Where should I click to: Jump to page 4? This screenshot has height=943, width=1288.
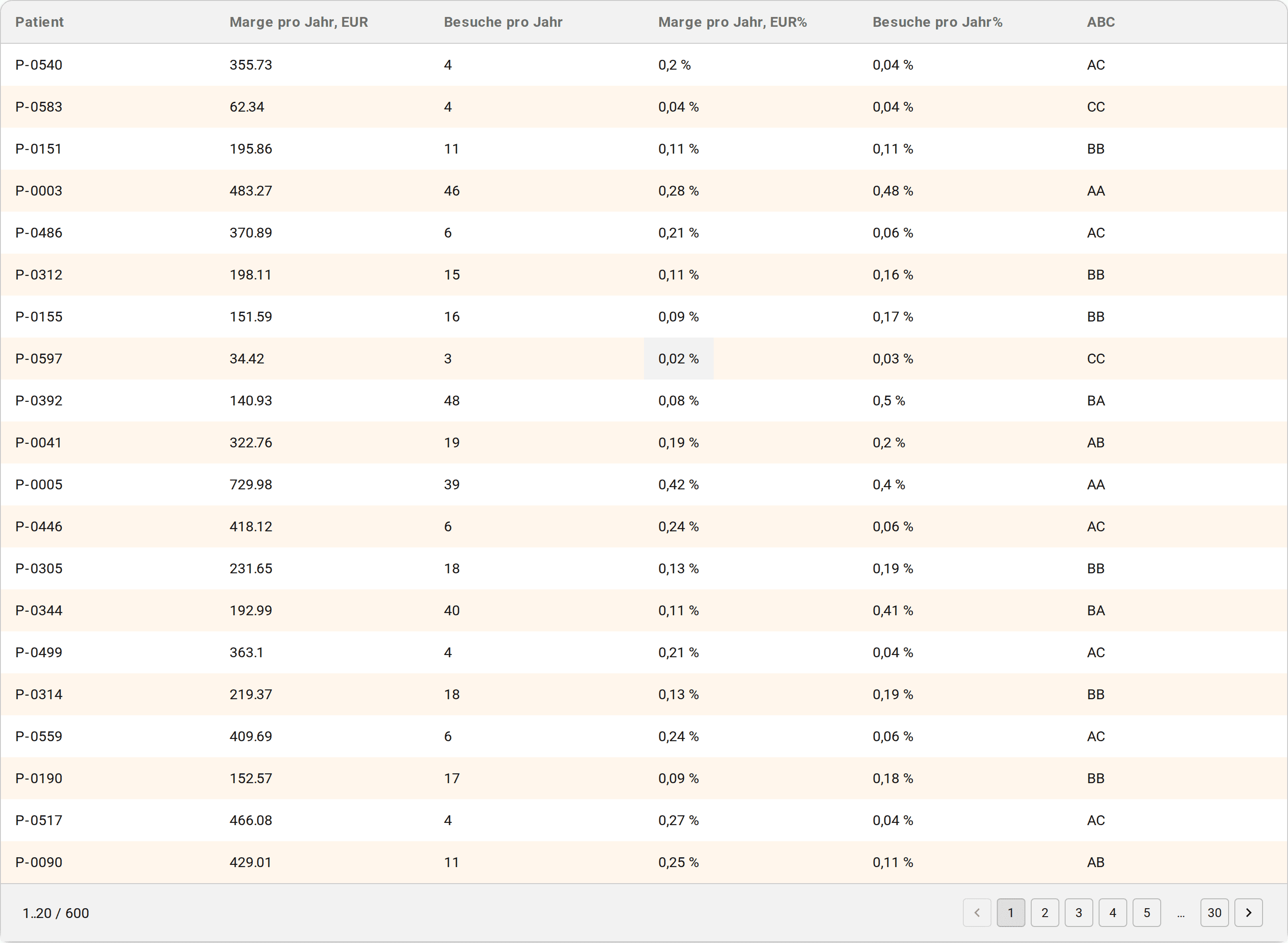coord(1113,913)
